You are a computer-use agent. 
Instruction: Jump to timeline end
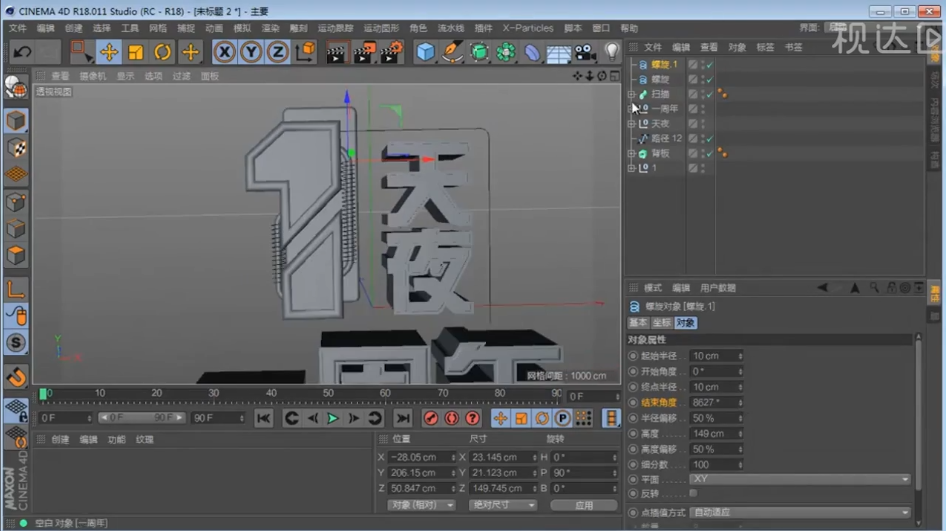[x=402, y=418]
